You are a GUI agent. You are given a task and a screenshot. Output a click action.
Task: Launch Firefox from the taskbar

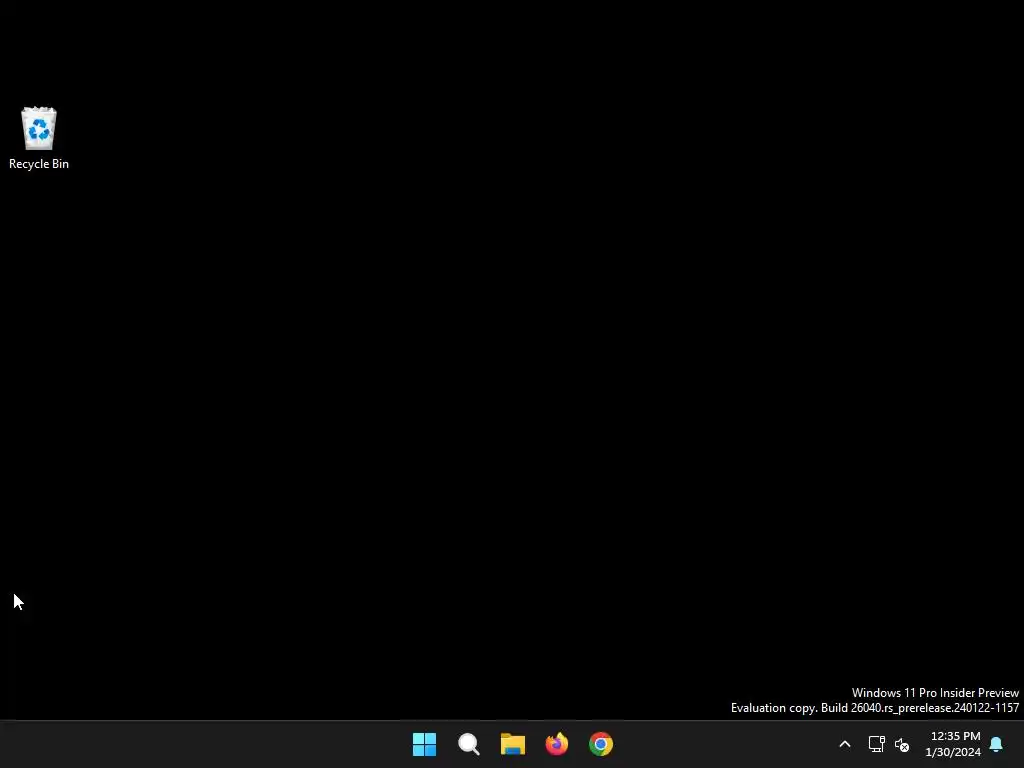pos(557,744)
